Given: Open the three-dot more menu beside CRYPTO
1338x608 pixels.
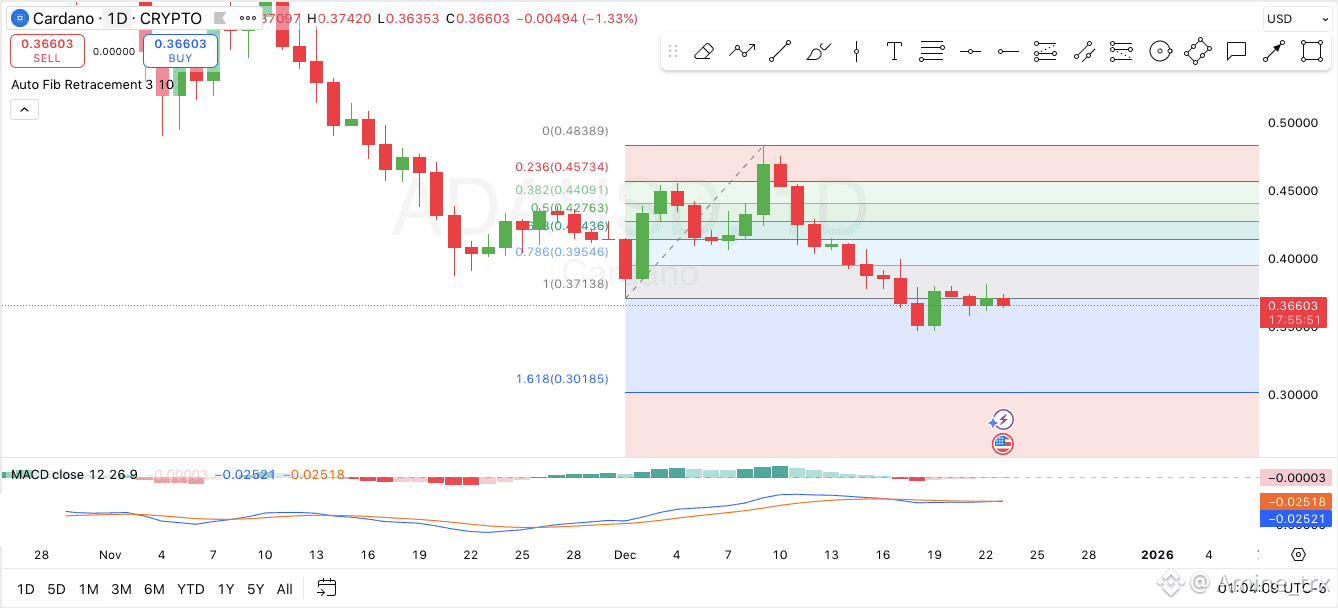Looking at the screenshot, I should pyautogui.click(x=248, y=18).
